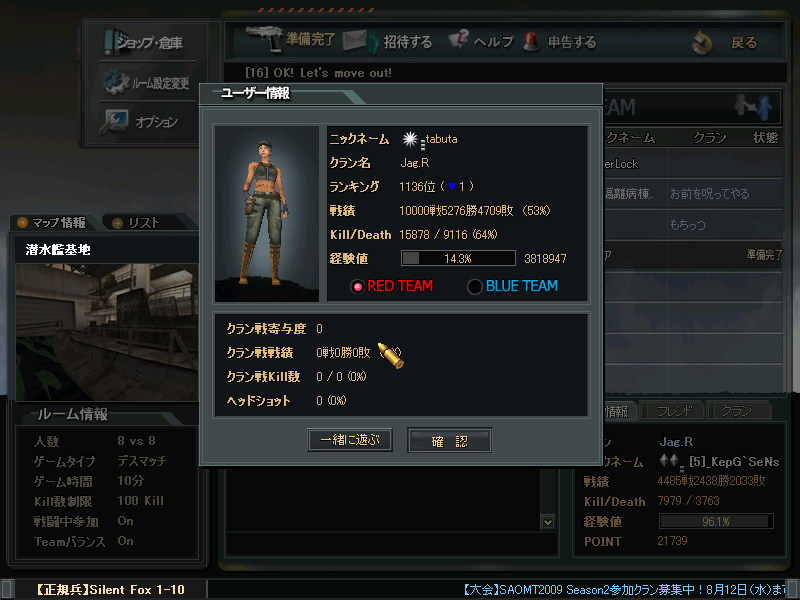This screenshot has height=600, width=800.
Task: Click the 戻る return arrow icon
Action: click(702, 42)
